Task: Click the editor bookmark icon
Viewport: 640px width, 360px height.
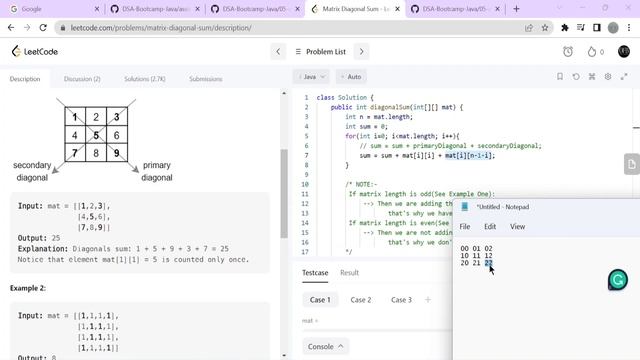Action: pos(560,76)
